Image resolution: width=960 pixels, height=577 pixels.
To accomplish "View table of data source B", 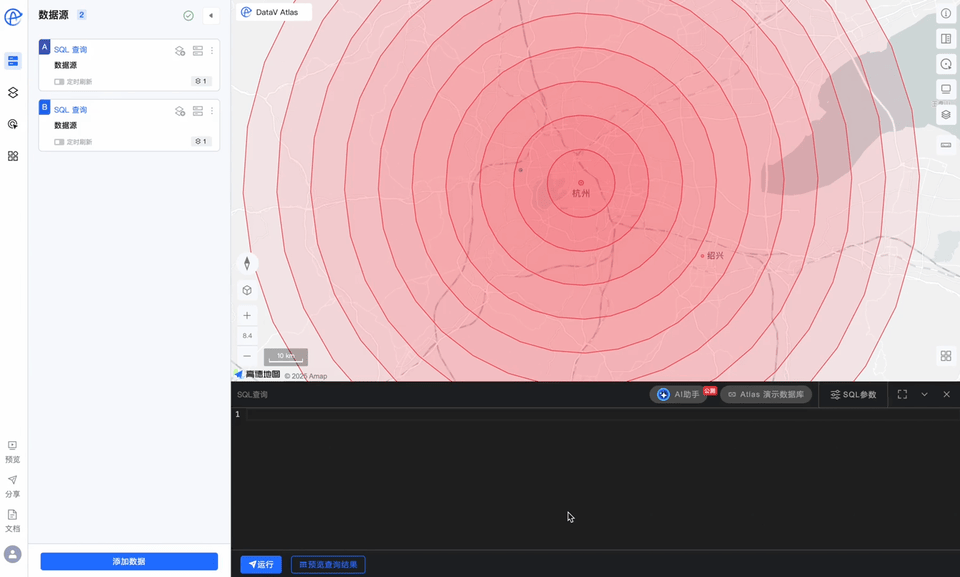I will click(198, 111).
